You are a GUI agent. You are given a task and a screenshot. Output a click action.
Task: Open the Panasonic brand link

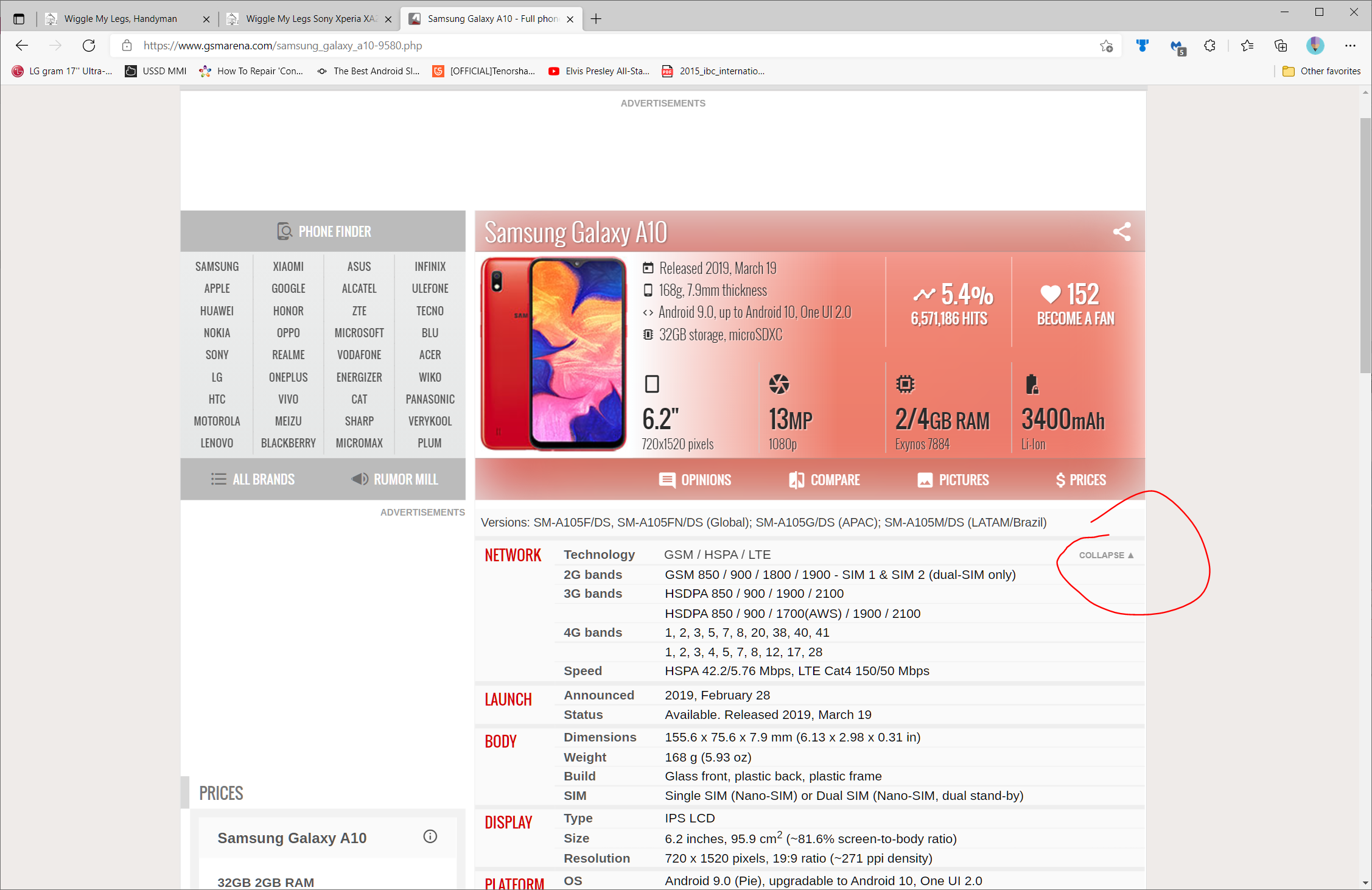[430, 399]
